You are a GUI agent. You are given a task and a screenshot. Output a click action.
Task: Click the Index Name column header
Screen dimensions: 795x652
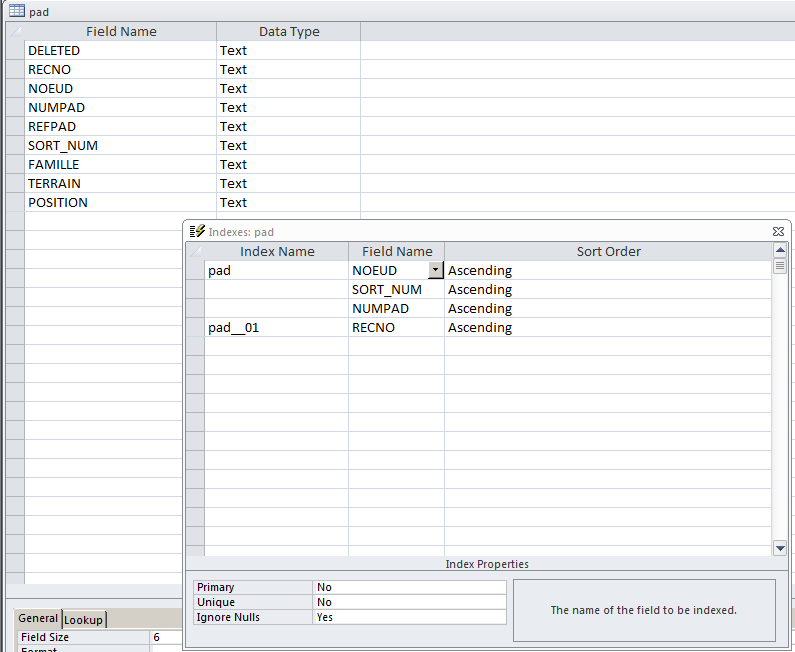click(x=277, y=252)
